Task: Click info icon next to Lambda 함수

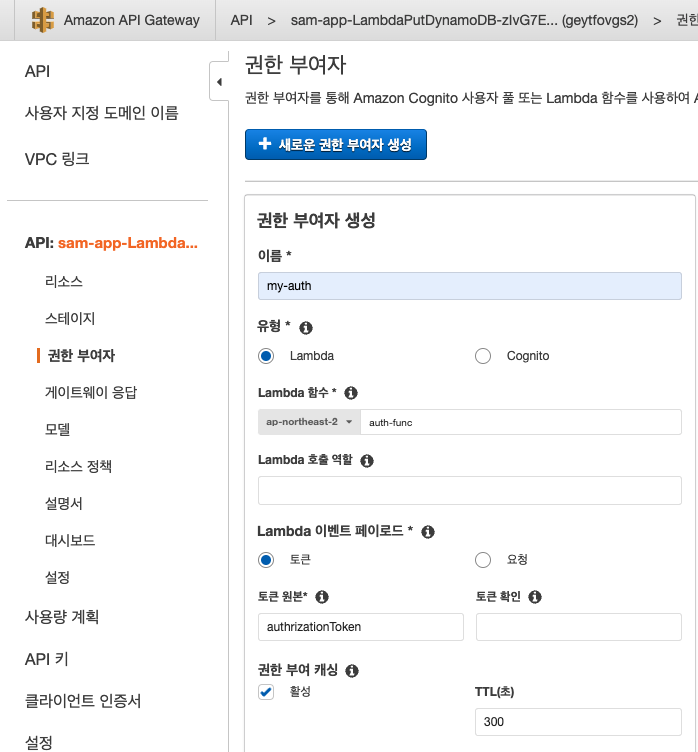Action: tap(351, 393)
